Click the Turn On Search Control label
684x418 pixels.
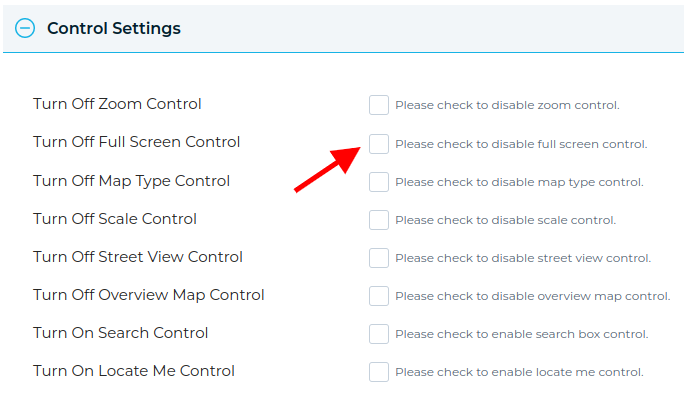coord(120,333)
